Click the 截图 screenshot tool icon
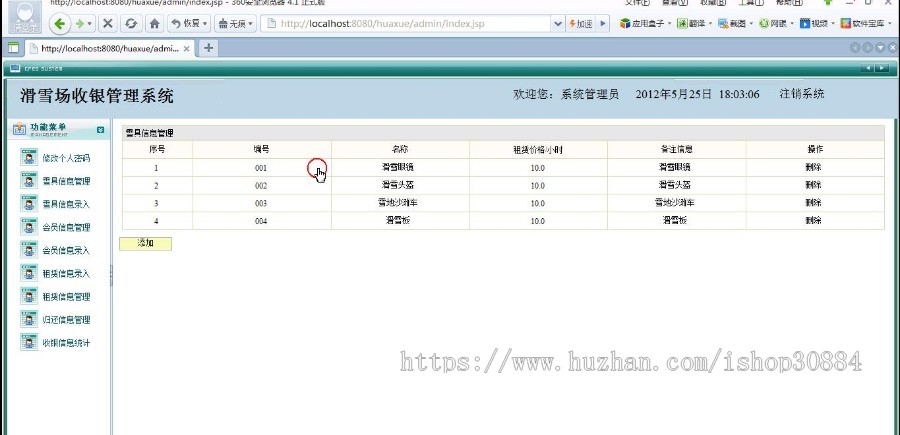This screenshot has width=900, height=435. tap(723, 24)
